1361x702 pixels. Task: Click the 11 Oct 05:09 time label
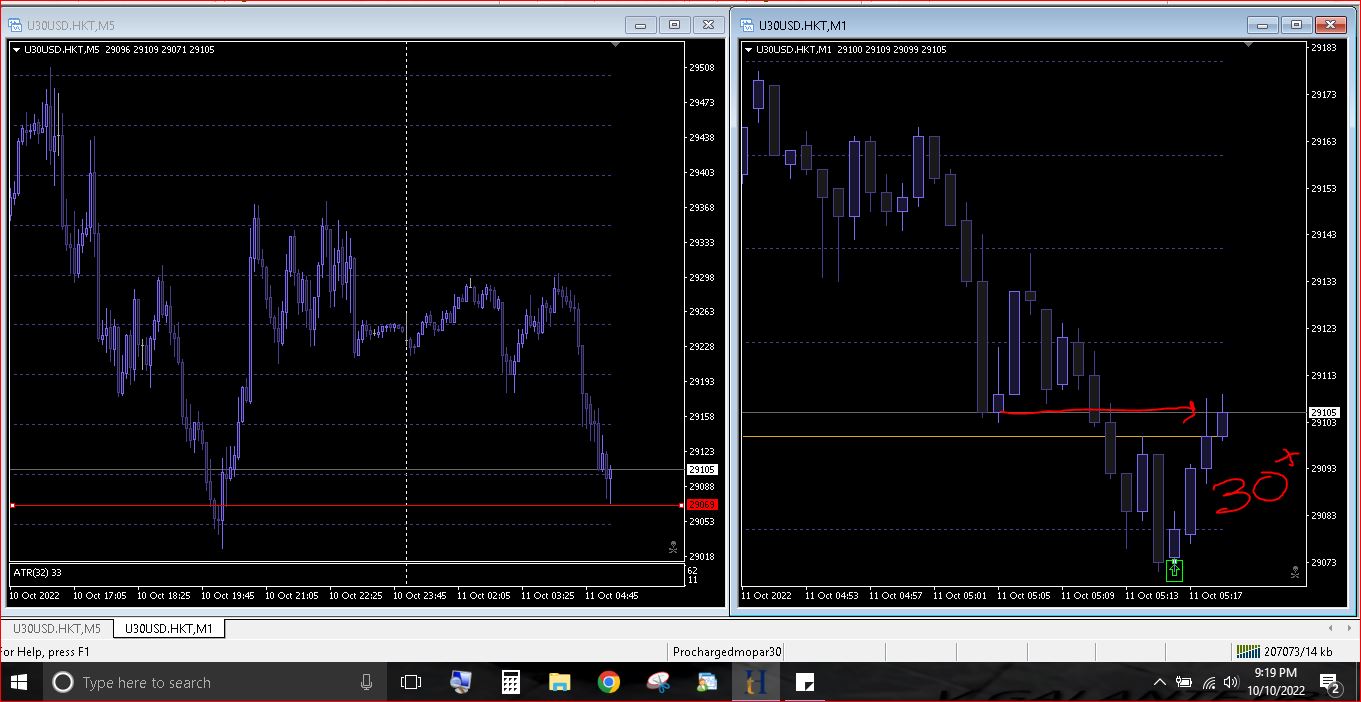pos(1087,595)
